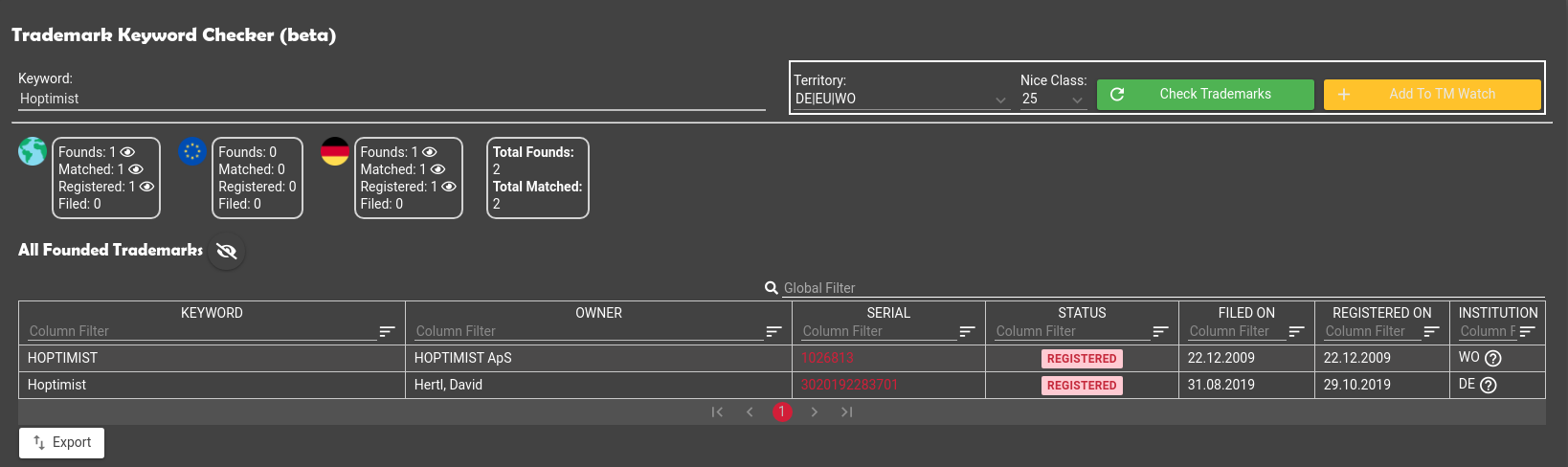Click the WO globe icon
The height and width of the screenshot is (467, 1568).
pyautogui.click(x=33, y=151)
